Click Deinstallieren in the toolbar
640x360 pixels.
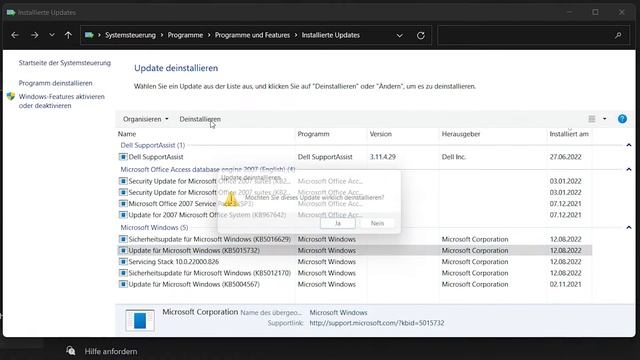(x=200, y=119)
